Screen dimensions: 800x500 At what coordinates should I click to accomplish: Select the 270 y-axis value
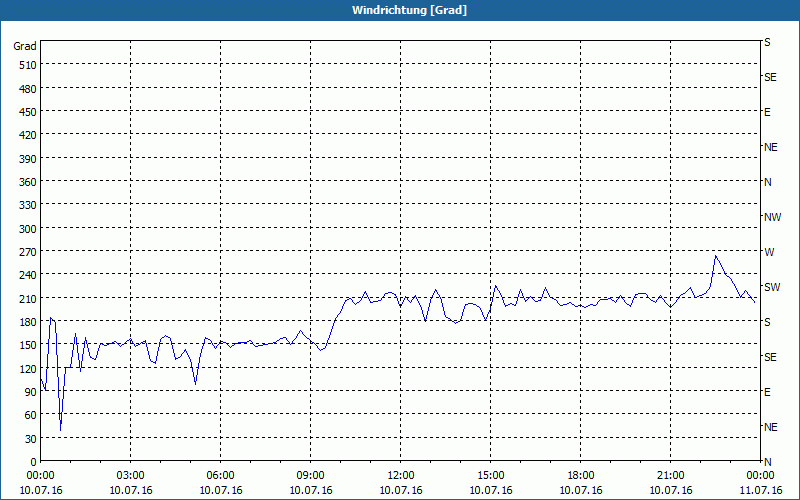(x=28, y=252)
